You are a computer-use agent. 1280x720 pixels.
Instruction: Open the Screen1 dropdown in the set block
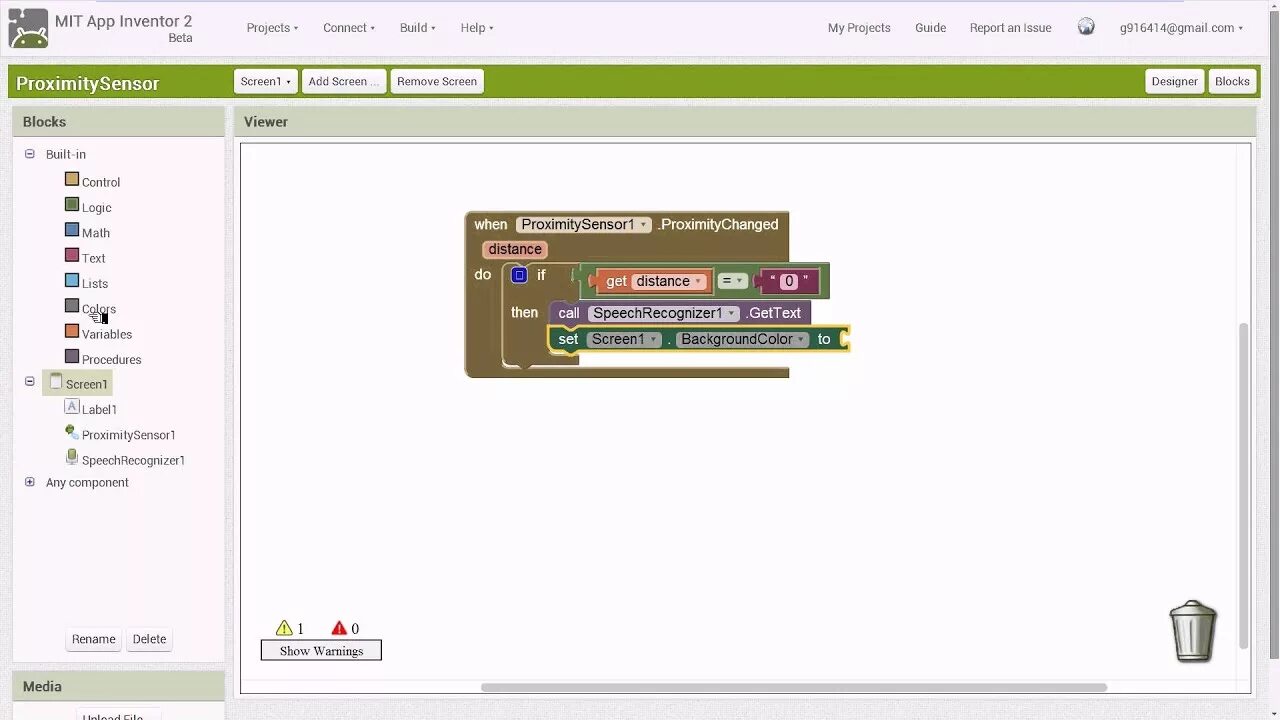pyautogui.click(x=624, y=339)
